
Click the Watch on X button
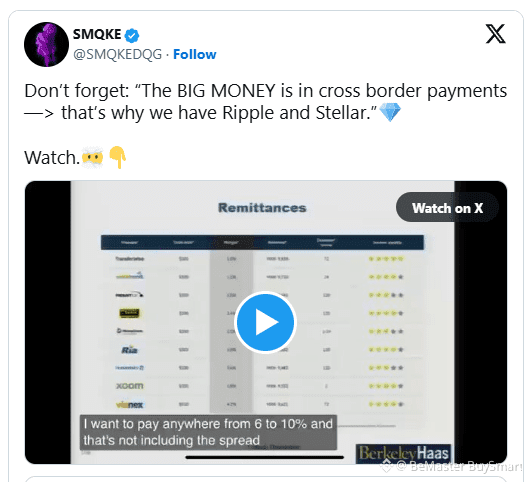[x=447, y=208]
